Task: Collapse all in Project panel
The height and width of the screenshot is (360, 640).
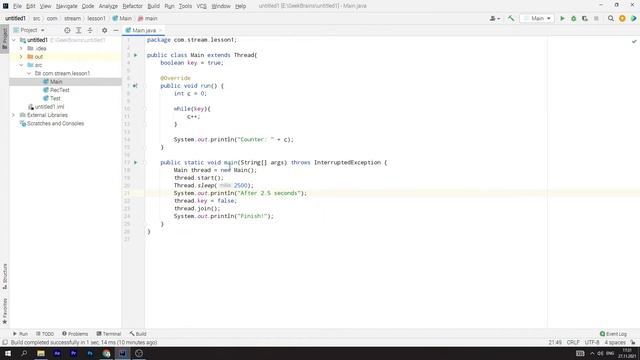Action: 90,30
